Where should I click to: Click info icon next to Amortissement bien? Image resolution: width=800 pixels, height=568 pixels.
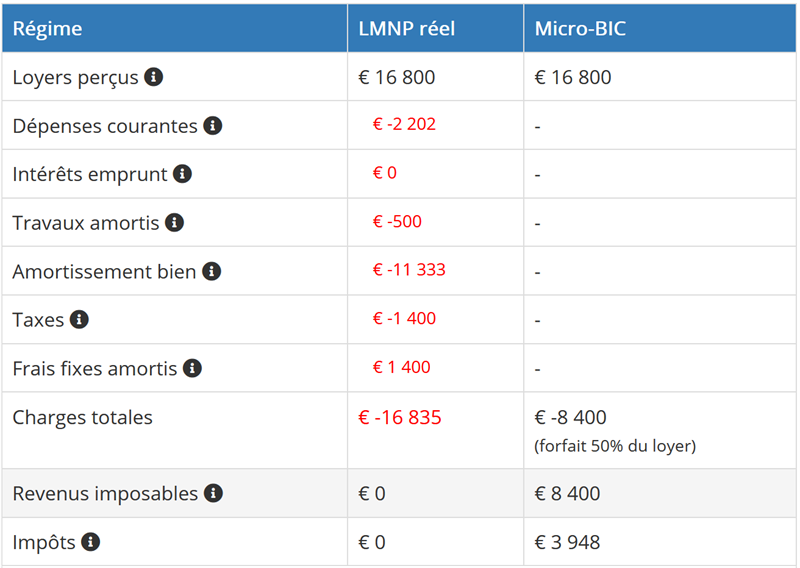pyautogui.click(x=211, y=271)
